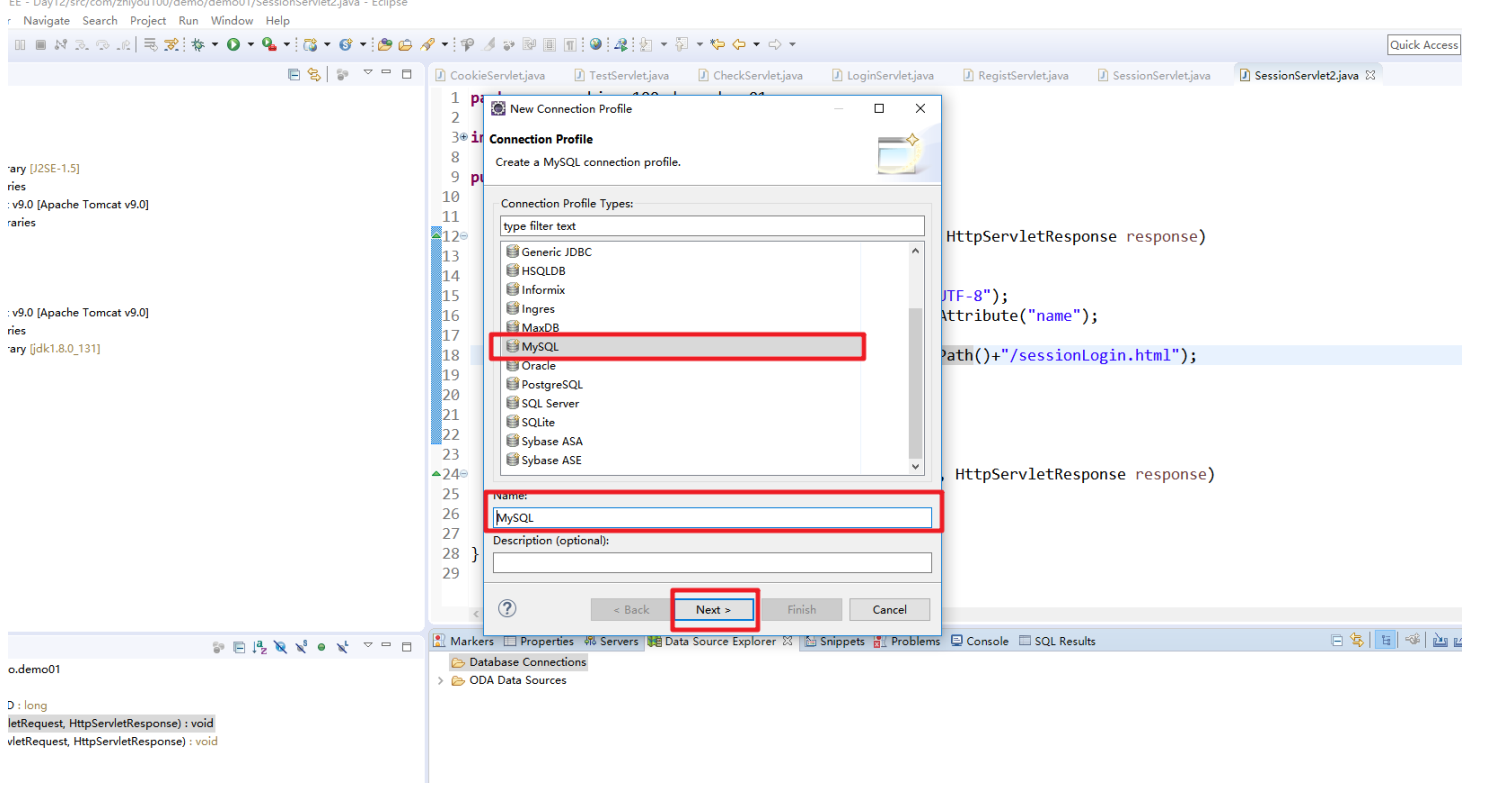
Task: Click the Debug bug icon in toolbar
Action: [x=198, y=44]
